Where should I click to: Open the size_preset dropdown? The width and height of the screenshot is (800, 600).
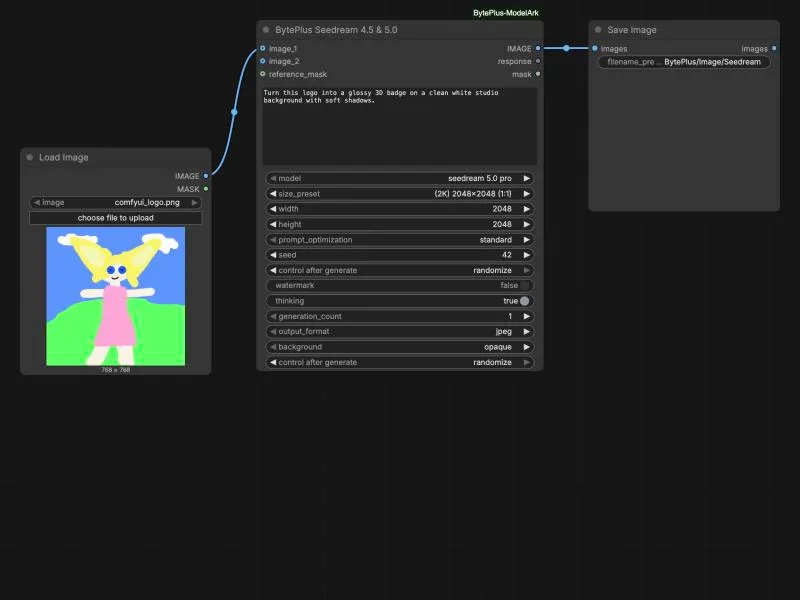(399, 193)
